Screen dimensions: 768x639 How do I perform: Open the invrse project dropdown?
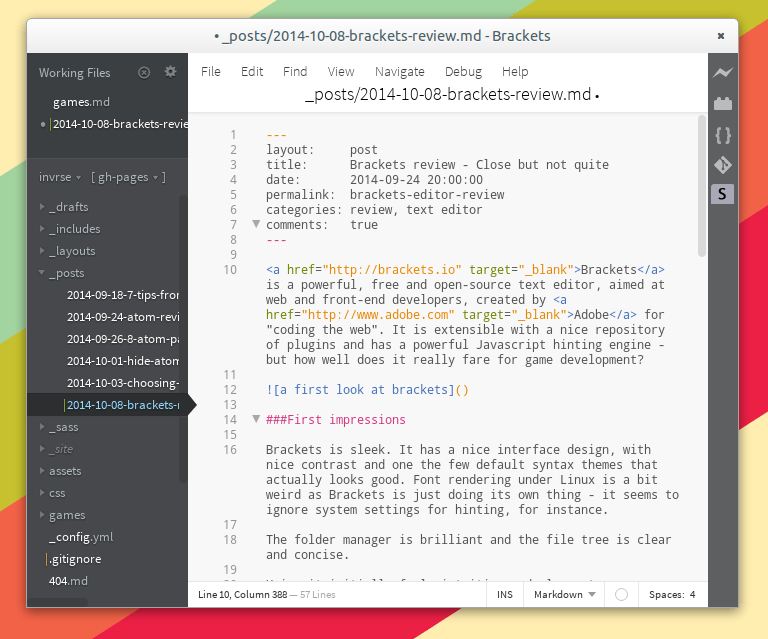click(60, 177)
